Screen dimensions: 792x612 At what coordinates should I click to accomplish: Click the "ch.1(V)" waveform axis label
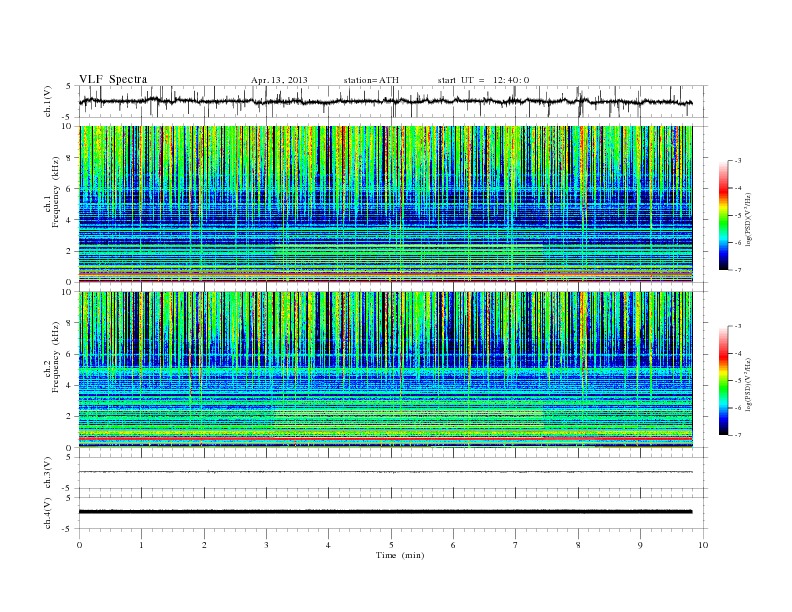point(48,101)
